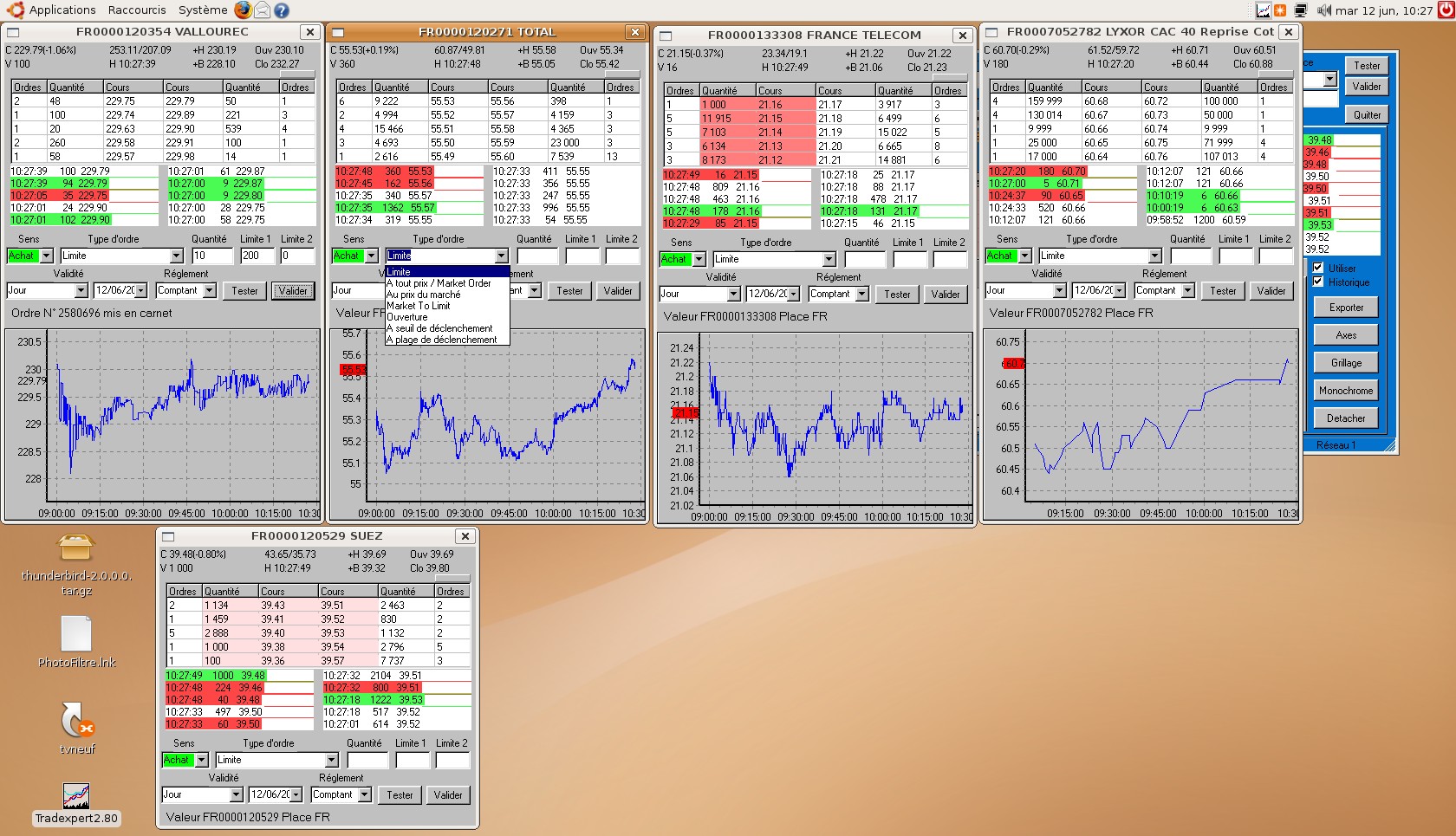Choose 'Ouverture' order type
1456x836 pixels.
click(x=447, y=317)
